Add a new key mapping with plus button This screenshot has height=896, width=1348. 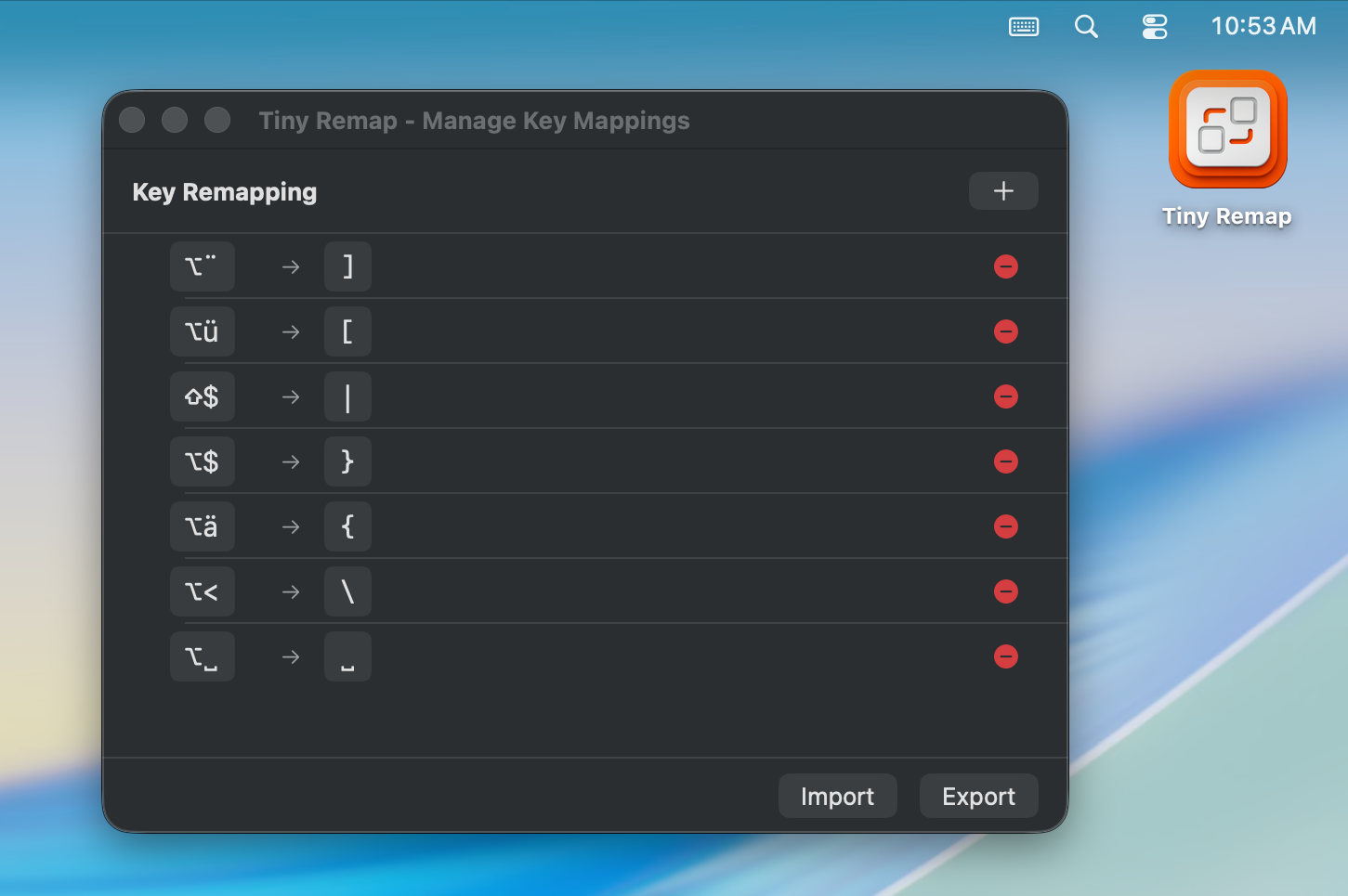[x=1003, y=191]
